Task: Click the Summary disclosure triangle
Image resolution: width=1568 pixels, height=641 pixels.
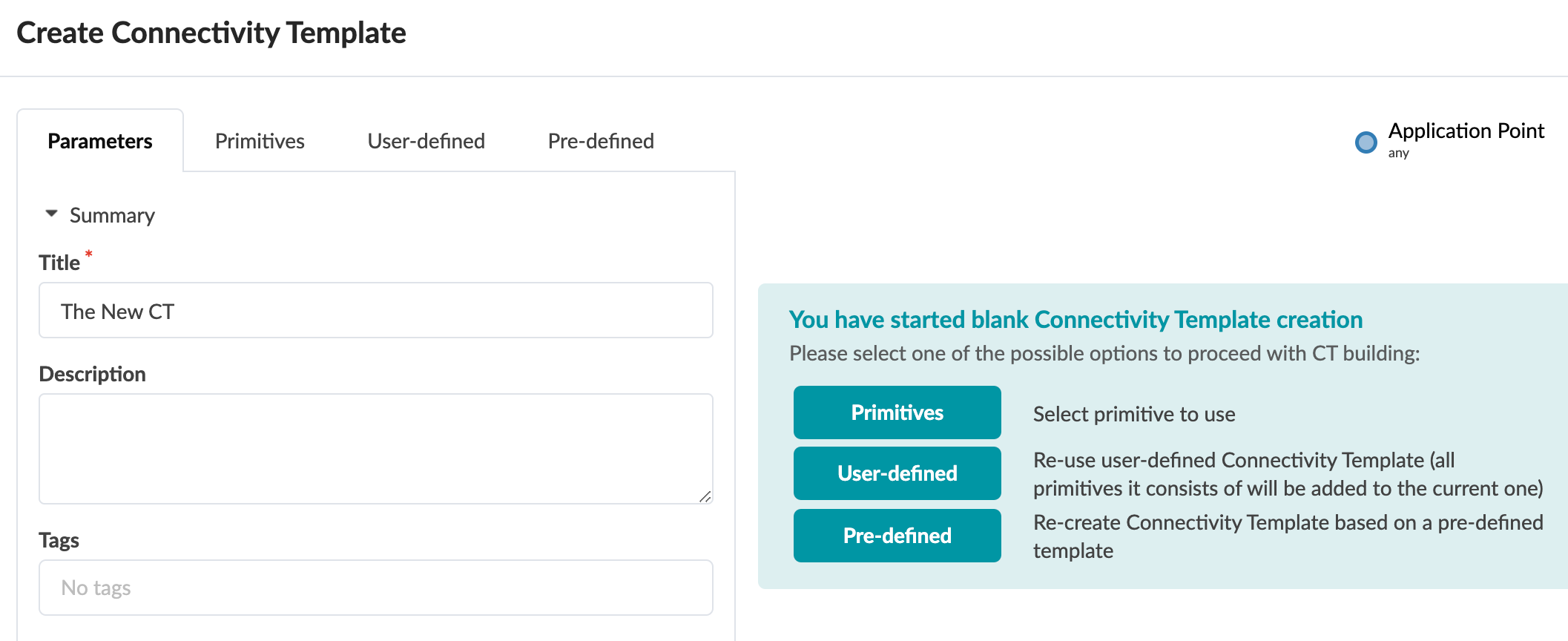Action: click(51, 214)
